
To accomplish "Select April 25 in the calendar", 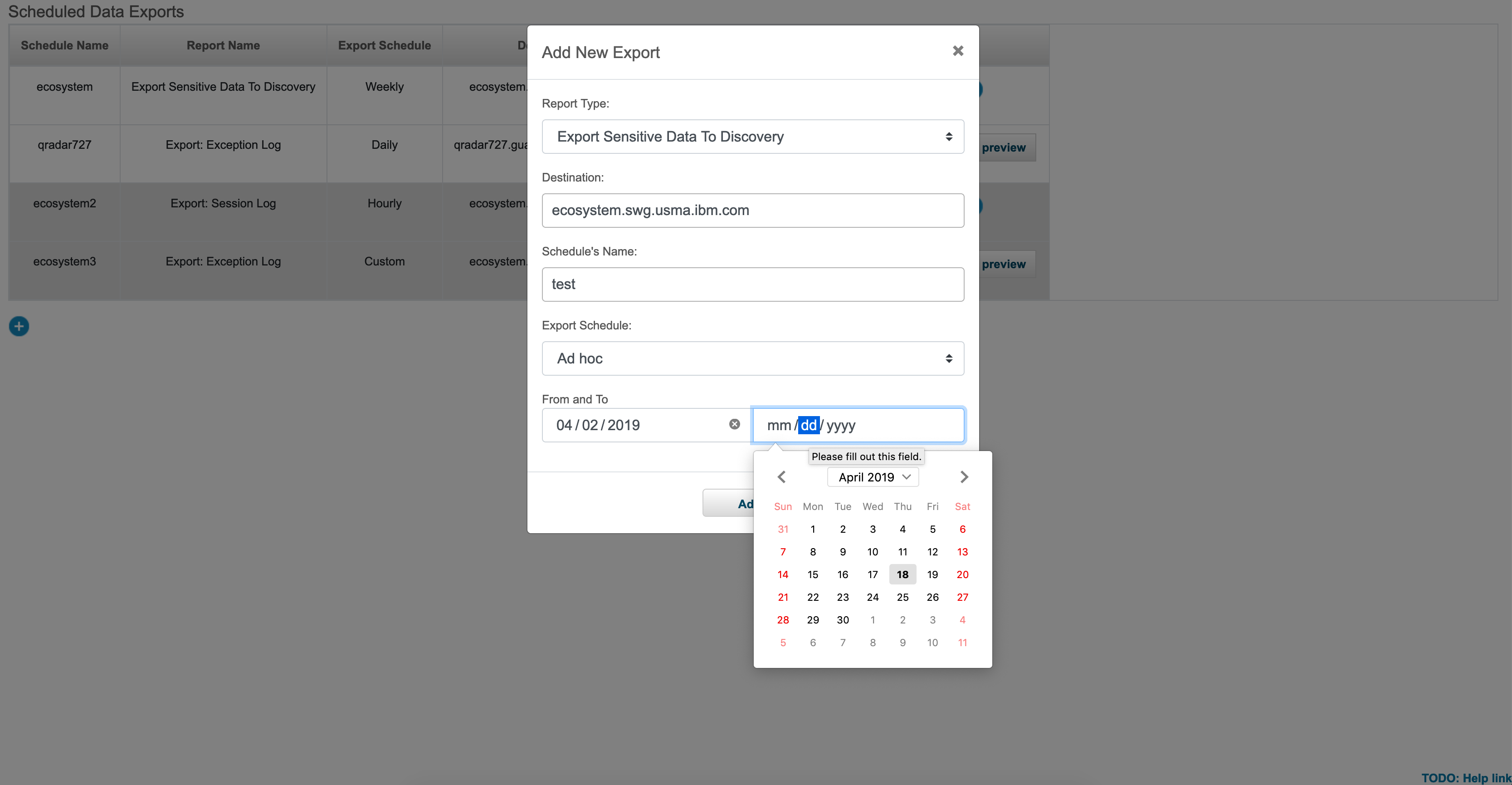I will (902, 597).
